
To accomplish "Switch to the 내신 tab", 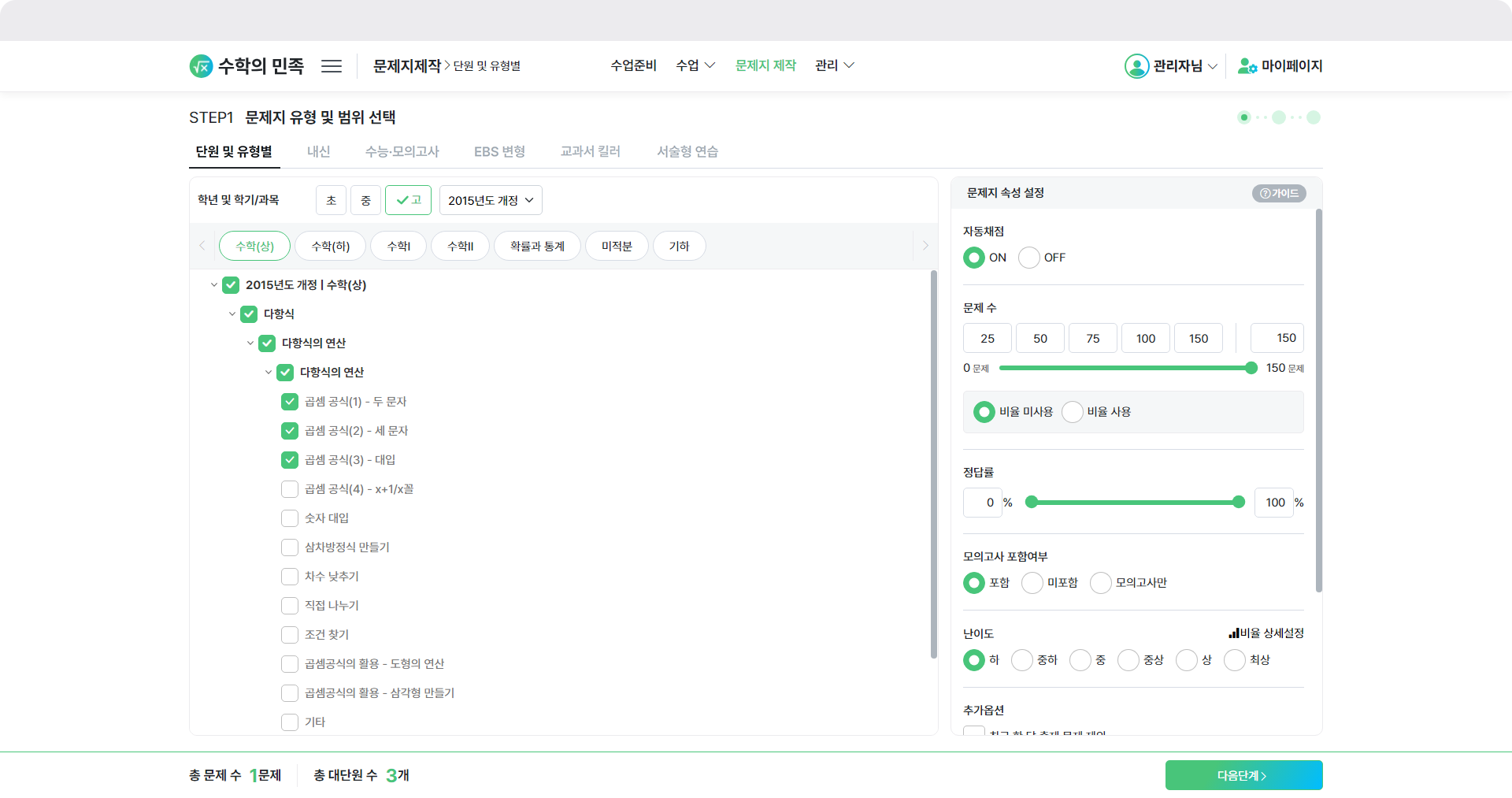I will click(x=318, y=151).
